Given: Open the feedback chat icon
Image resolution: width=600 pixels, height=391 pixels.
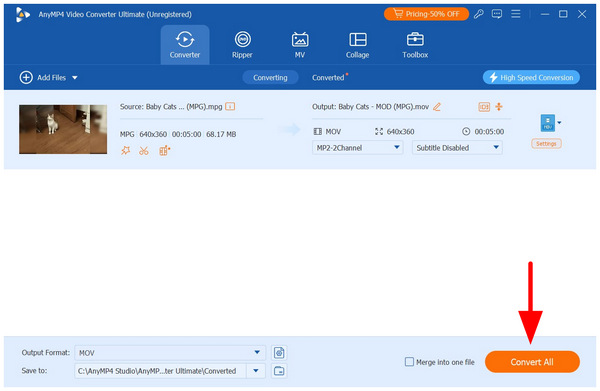Looking at the screenshot, I should [x=497, y=14].
